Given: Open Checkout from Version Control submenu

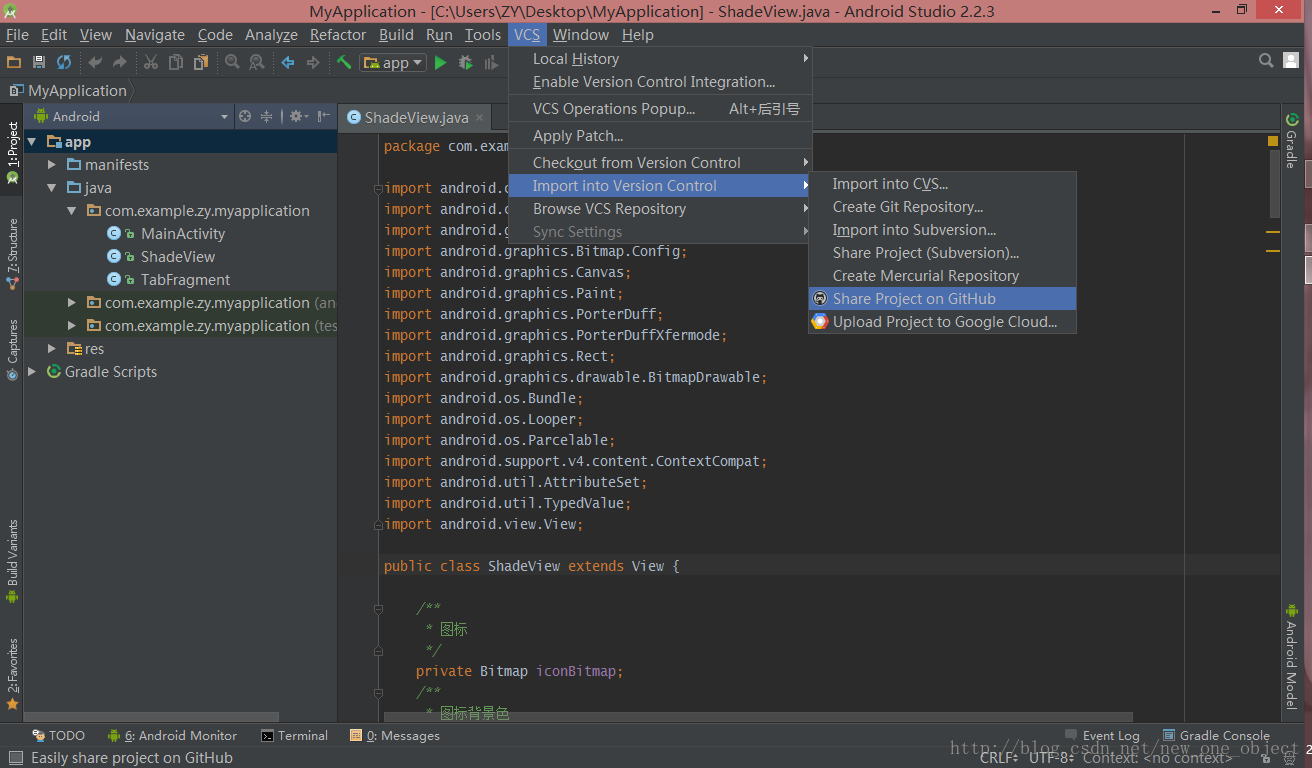Looking at the screenshot, I should pos(660,163).
